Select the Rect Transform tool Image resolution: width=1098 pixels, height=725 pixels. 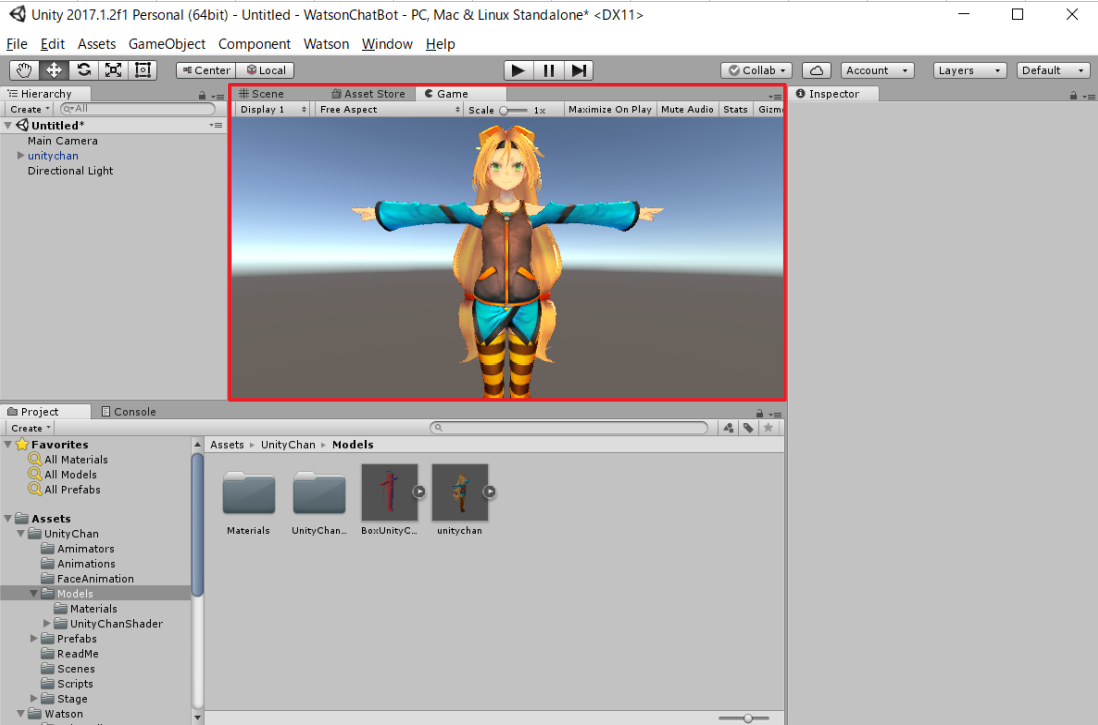click(x=142, y=70)
